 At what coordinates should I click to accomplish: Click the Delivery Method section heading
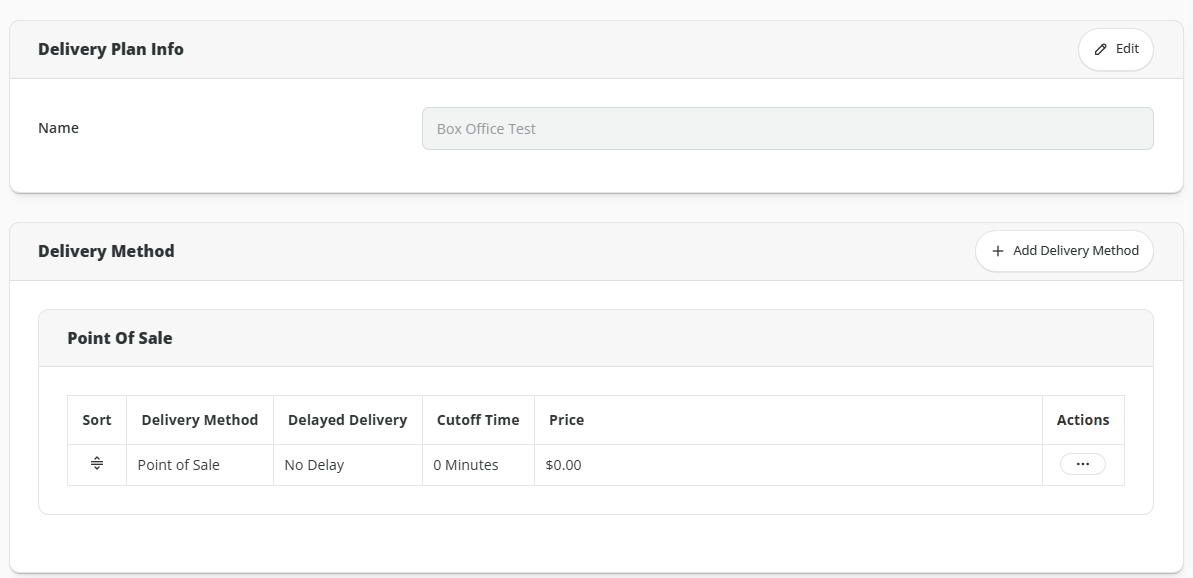pyautogui.click(x=107, y=251)
